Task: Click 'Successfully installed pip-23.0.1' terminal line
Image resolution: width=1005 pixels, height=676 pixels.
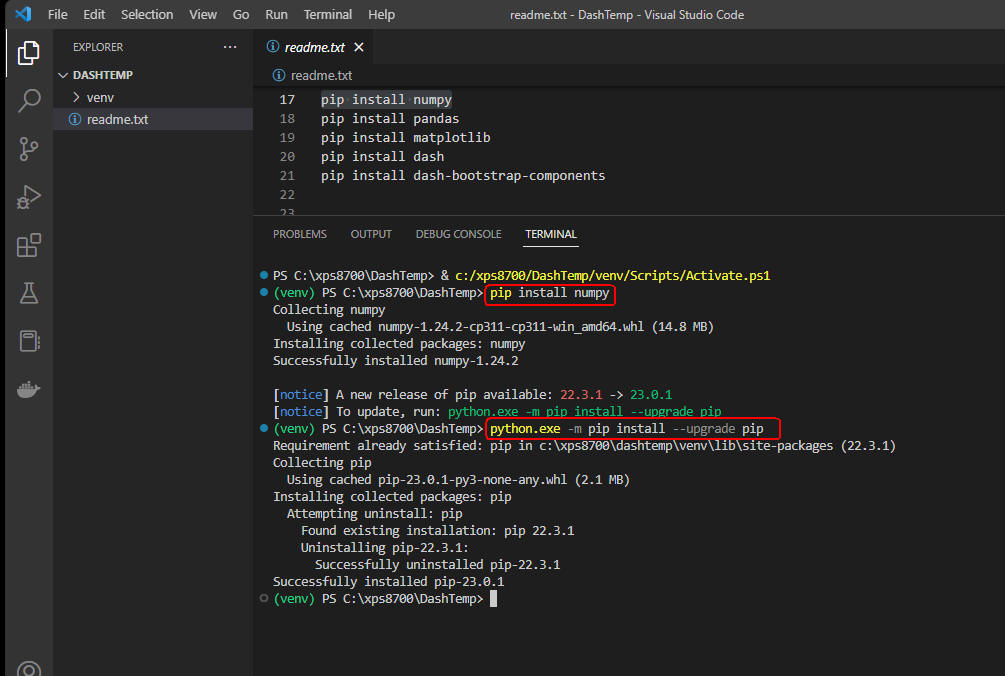Action: pyautogui.click(x=388, y=582)
